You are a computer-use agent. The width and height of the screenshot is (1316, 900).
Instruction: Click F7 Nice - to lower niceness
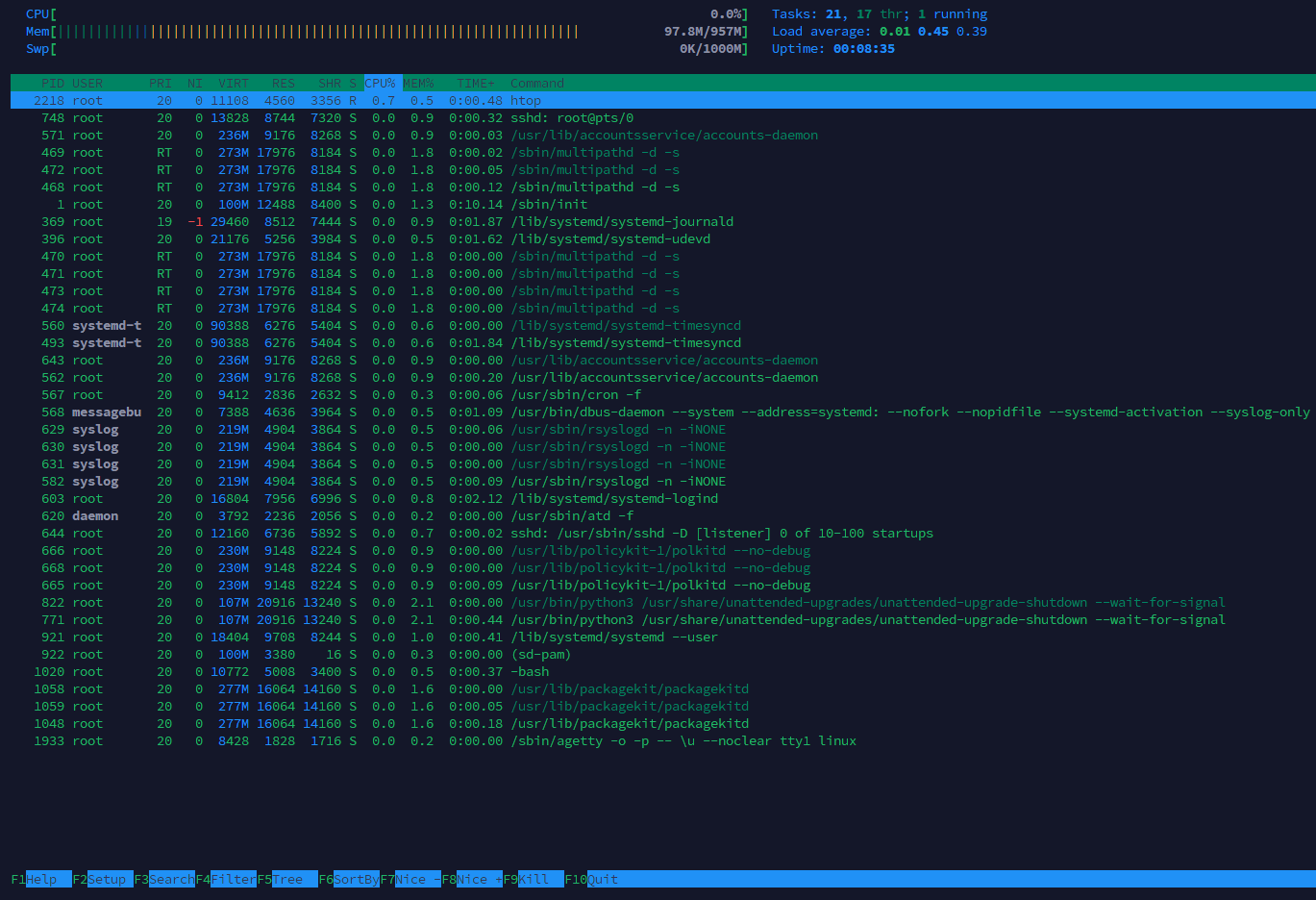(x=410, y=879)
